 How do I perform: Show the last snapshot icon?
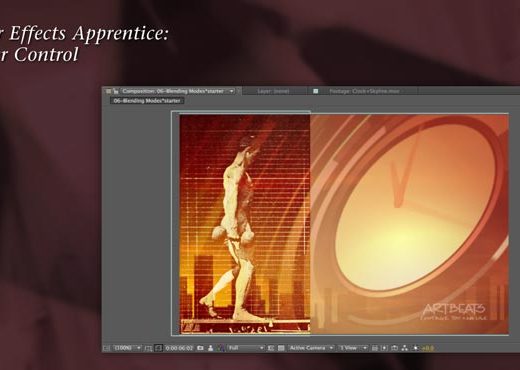(x=210, y=348)
